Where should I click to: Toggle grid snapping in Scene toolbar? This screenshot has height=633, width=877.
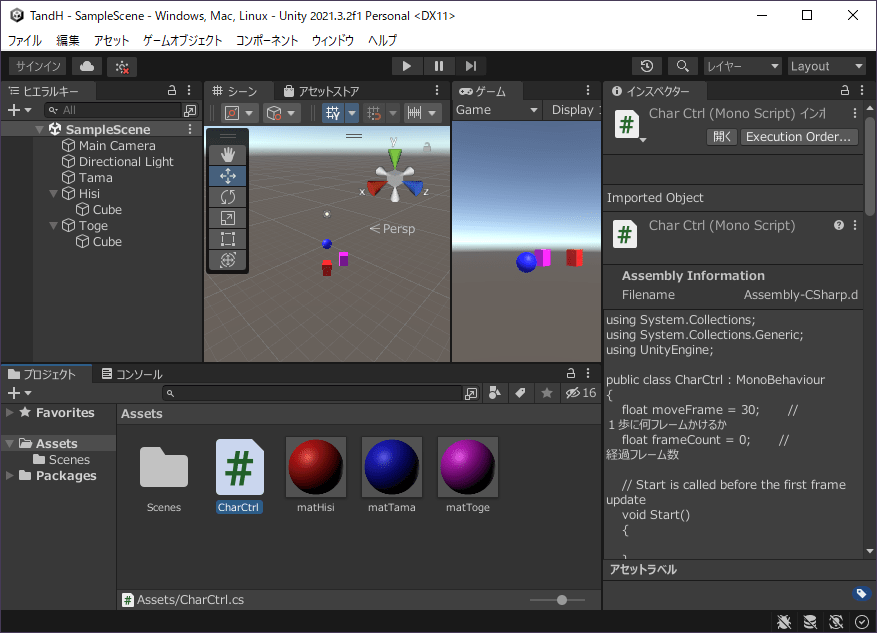tap(374, 113)
